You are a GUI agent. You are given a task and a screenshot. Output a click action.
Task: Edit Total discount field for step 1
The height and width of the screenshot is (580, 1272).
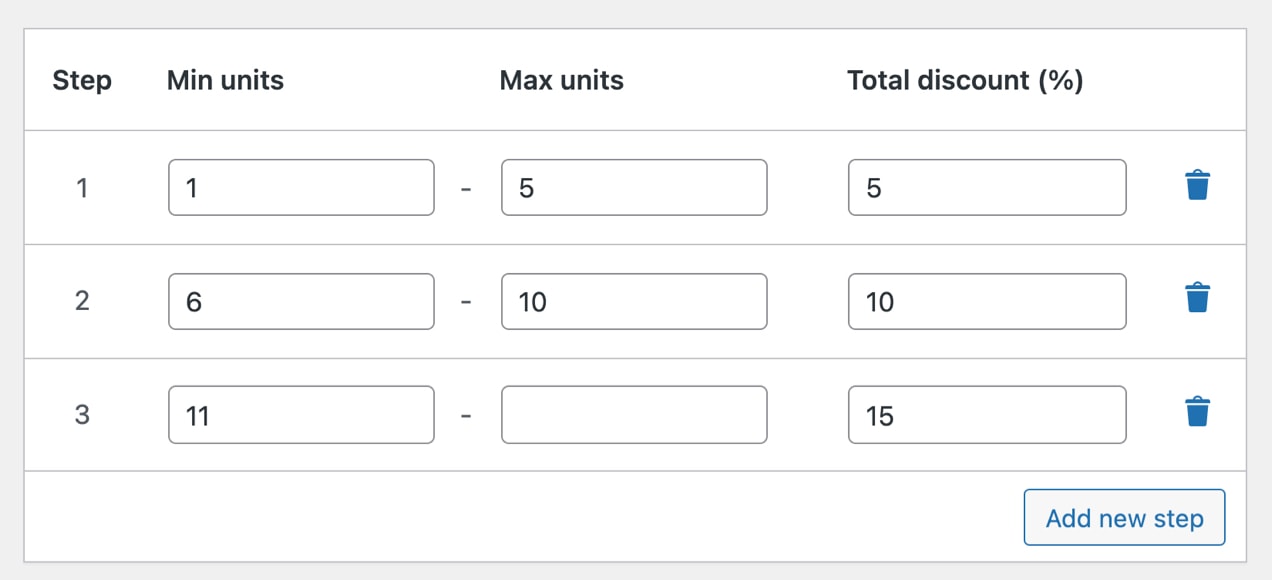click(986, 187)
